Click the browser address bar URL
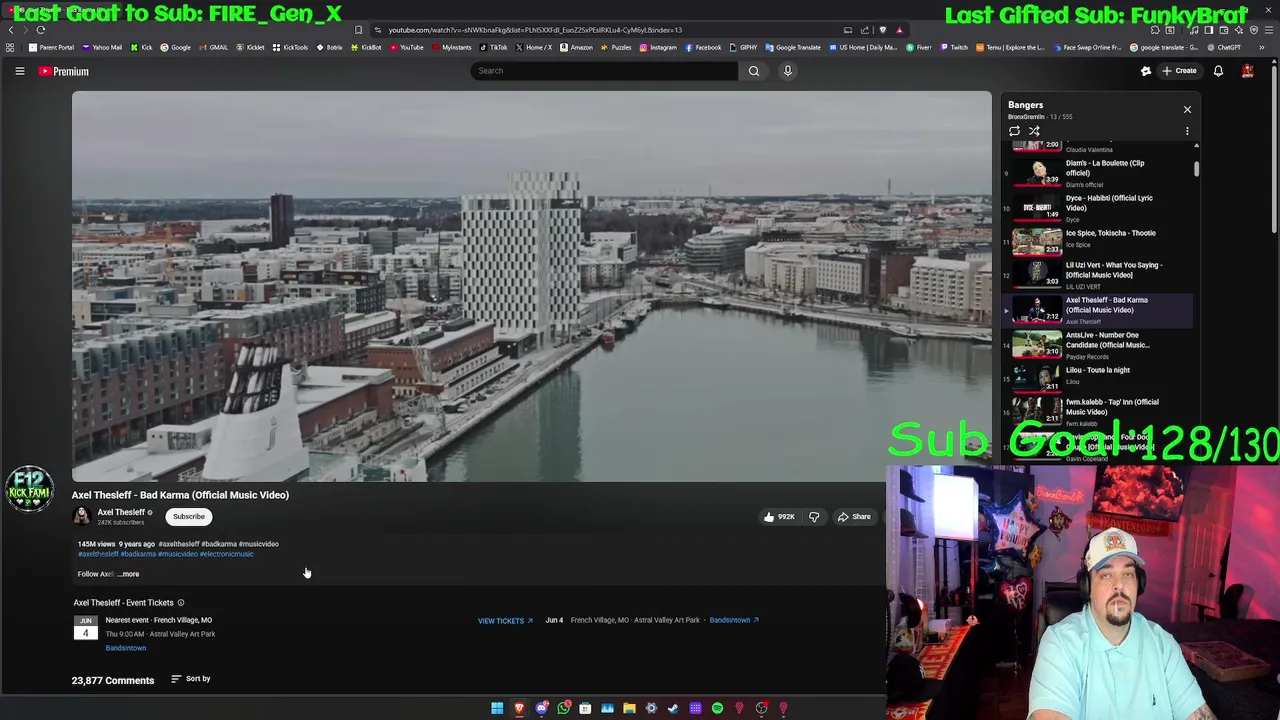The image size is (1280, 720). (535, 30)
